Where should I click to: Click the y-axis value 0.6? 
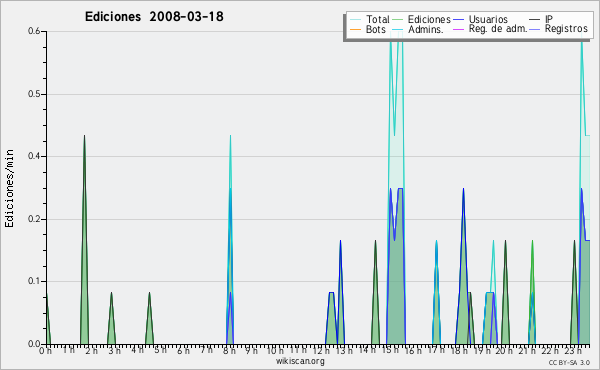(x=34, y=31)
